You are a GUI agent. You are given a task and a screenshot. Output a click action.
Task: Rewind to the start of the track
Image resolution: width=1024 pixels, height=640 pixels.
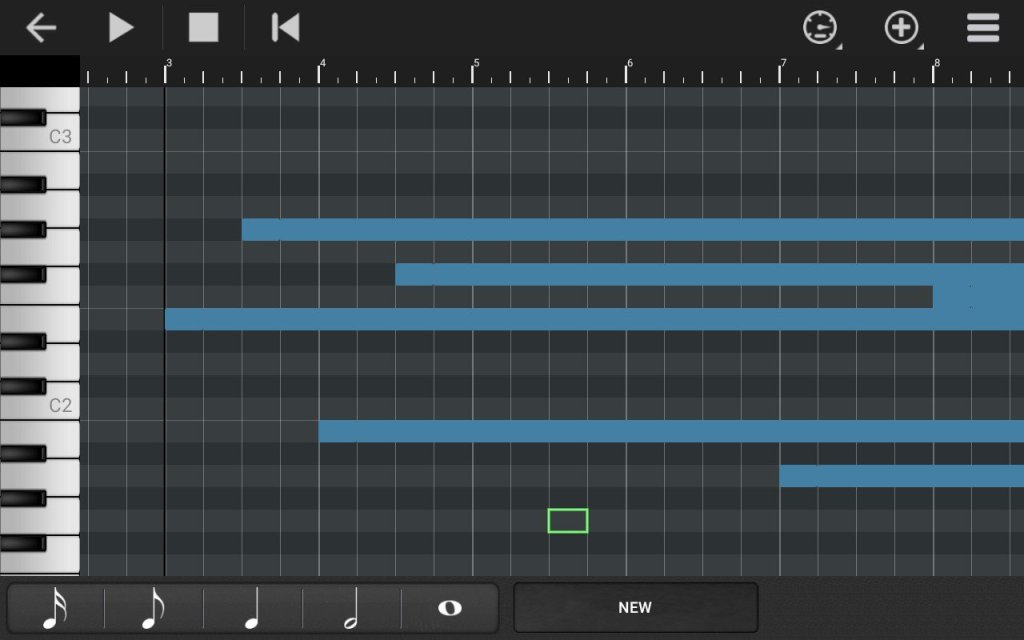pos(285,28)
